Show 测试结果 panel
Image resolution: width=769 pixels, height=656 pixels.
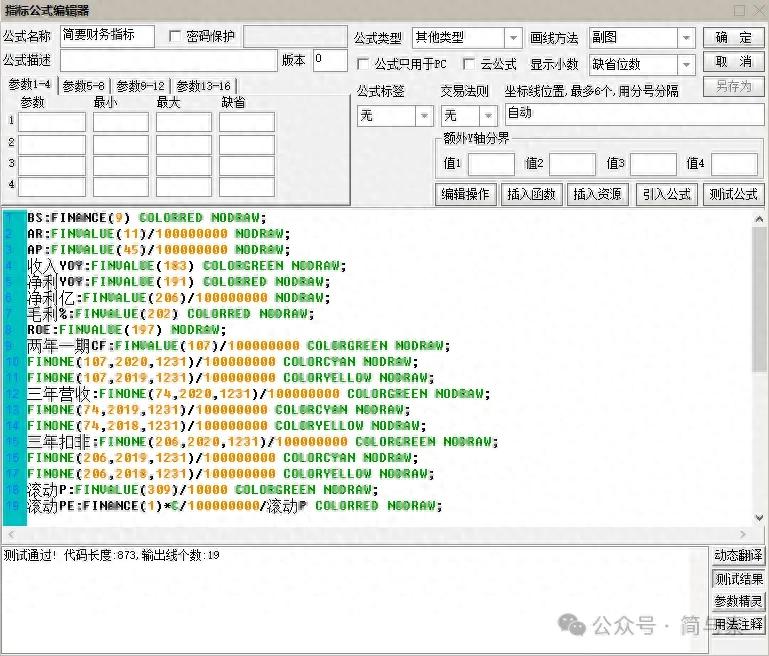(738, 579)
